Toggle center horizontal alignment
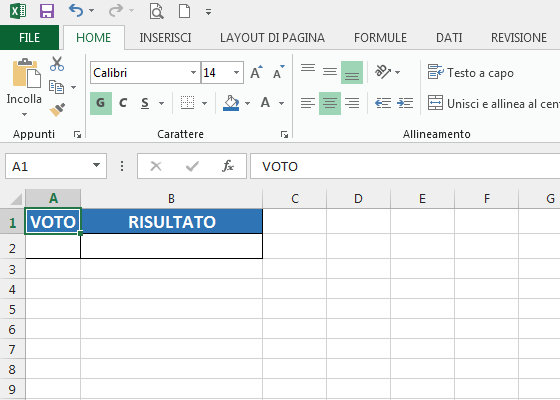Viewport: 560px width, 400px height. pos(330,103)
